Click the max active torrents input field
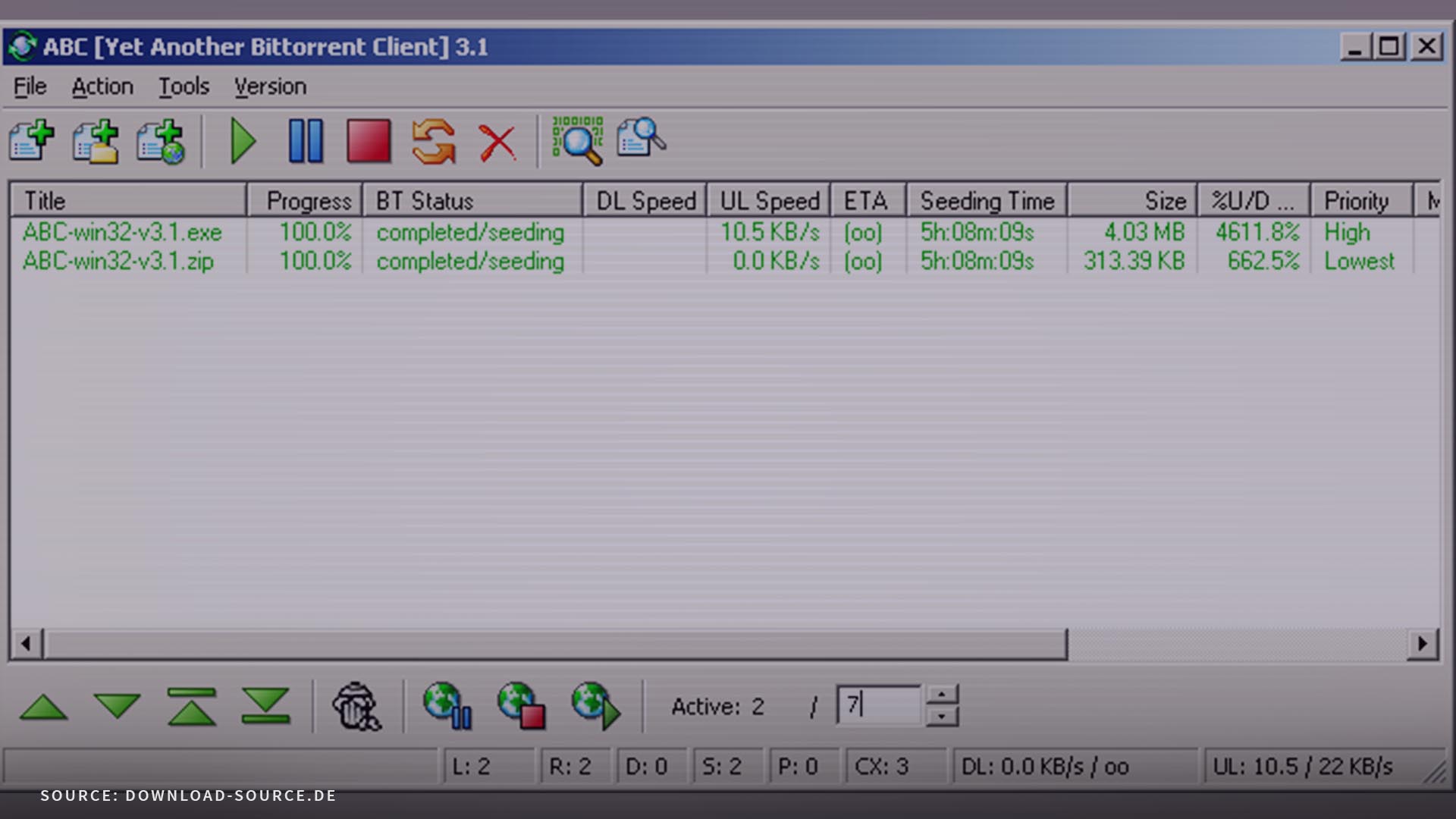 [x=880, y=705]
